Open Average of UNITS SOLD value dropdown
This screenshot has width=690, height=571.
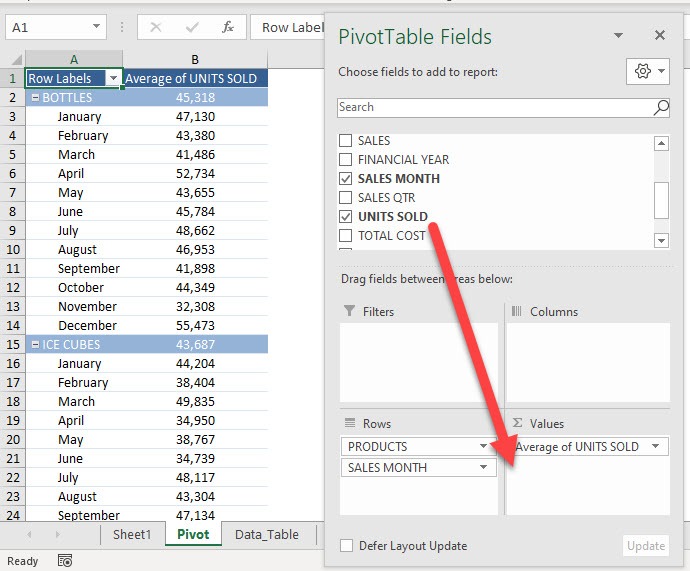655,446
